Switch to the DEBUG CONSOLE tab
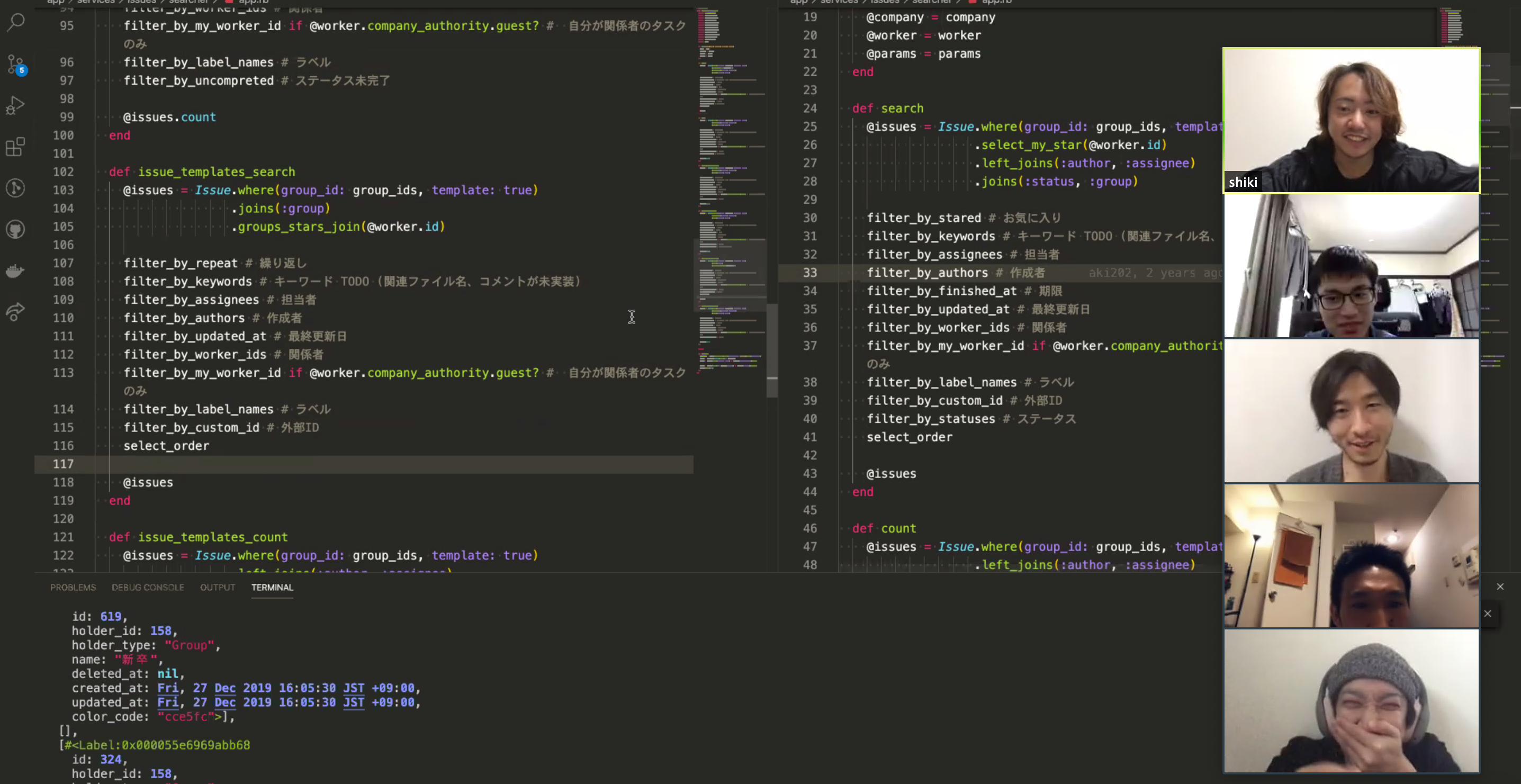 (x=148, y=588)
